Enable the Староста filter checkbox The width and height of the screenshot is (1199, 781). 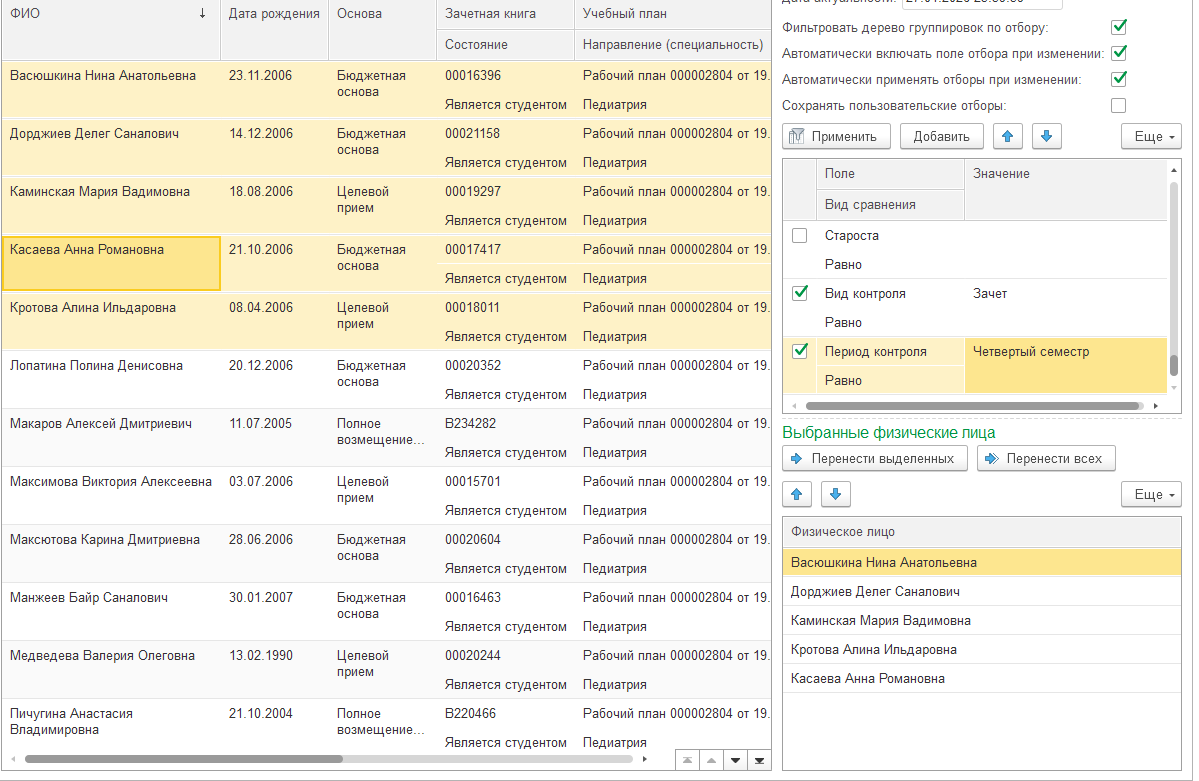tap(800, 236)
